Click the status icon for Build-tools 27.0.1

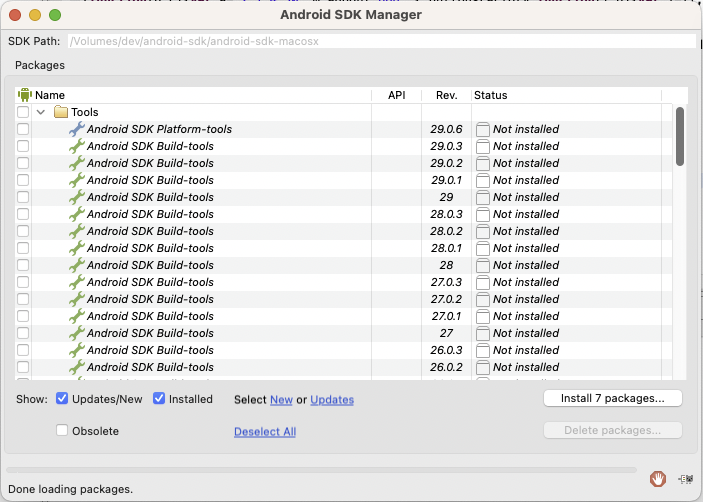coord(482,317)
